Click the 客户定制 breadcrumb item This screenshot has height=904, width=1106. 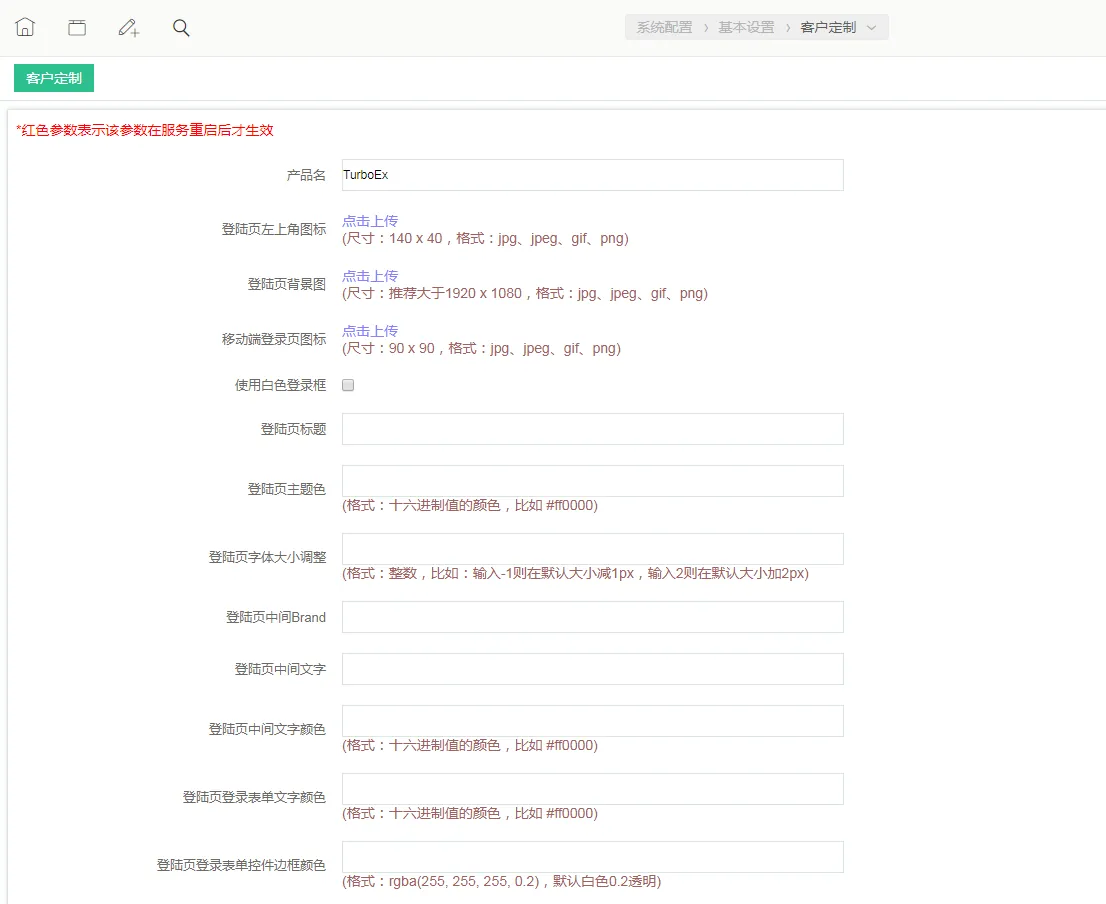pos(828,28)
